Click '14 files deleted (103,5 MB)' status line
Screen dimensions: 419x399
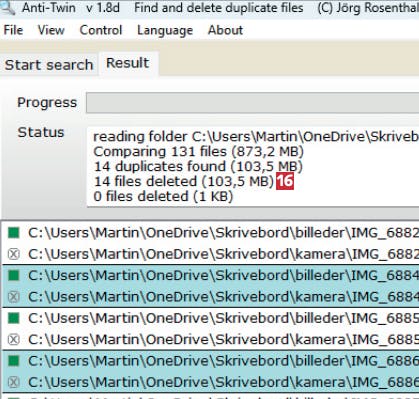click(184, 181)
